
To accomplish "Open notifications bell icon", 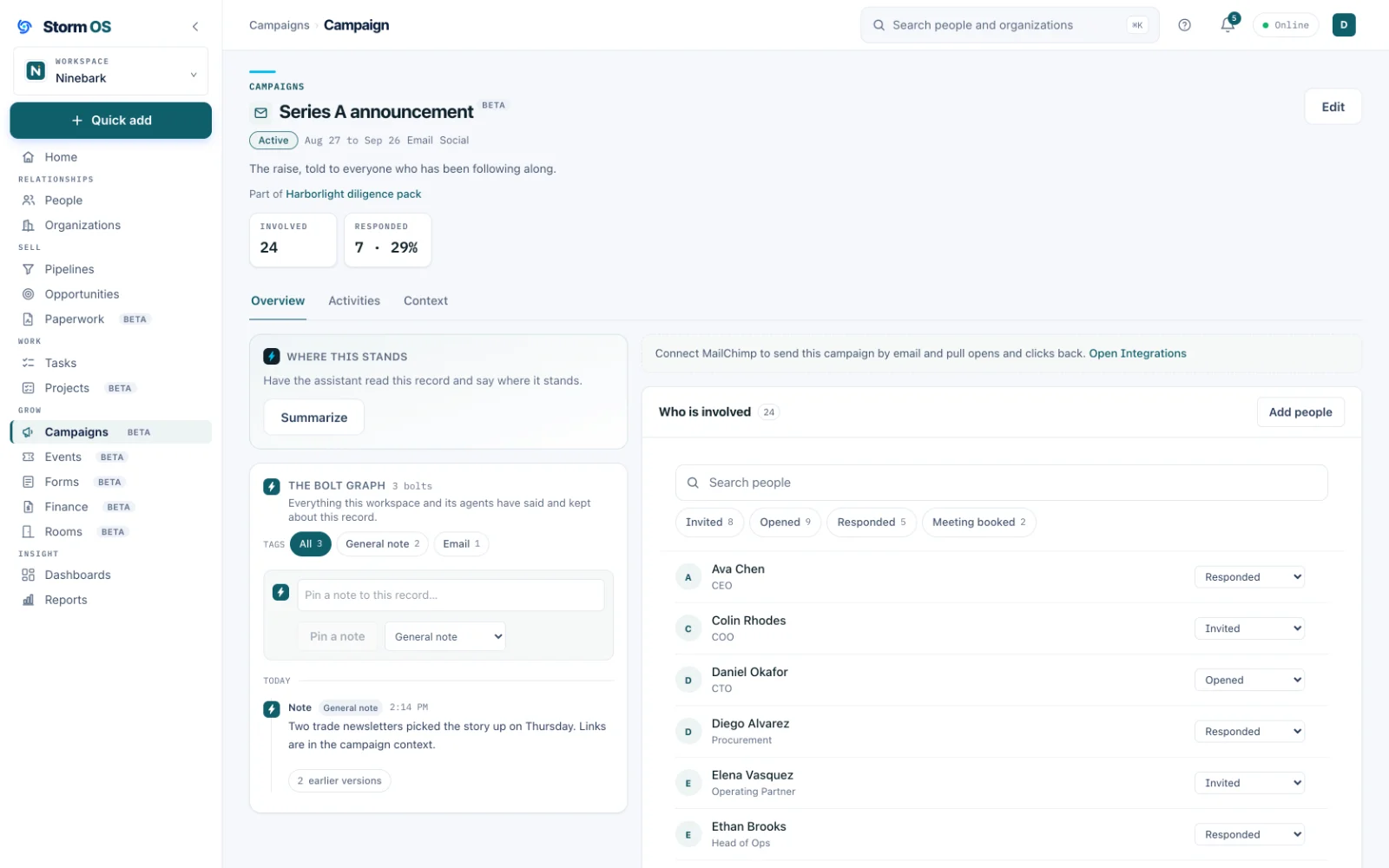I will point(1228,25).
